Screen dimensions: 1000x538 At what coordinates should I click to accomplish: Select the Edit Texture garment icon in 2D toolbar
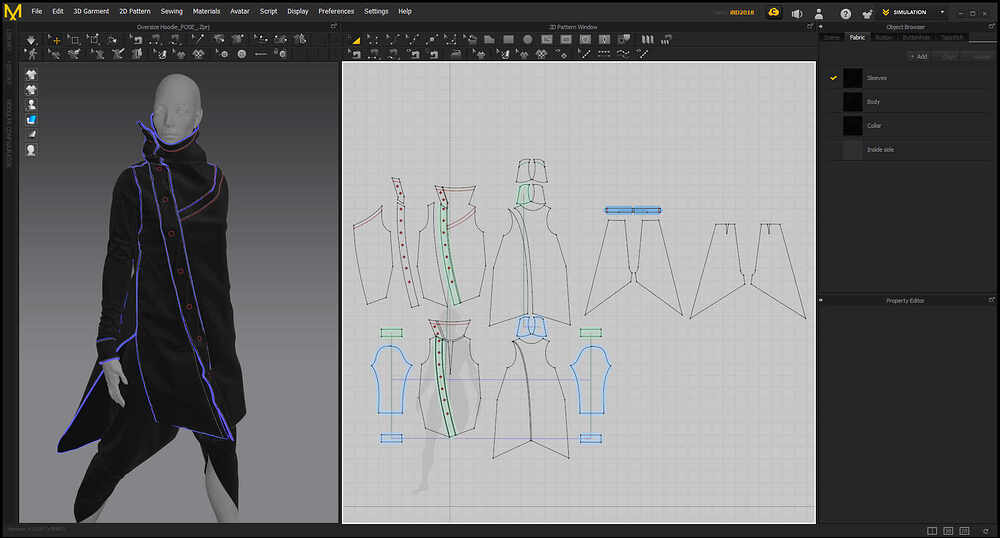coord(481,55)
